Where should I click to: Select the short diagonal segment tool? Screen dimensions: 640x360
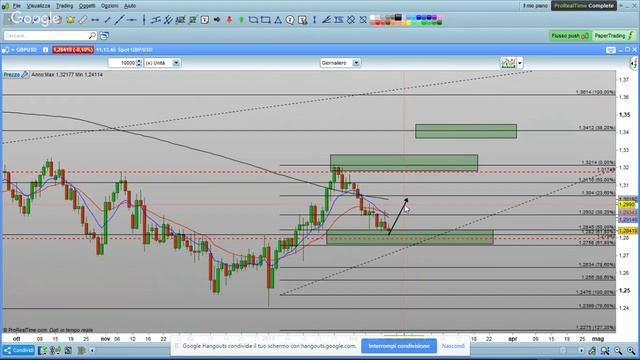point(107,20)
